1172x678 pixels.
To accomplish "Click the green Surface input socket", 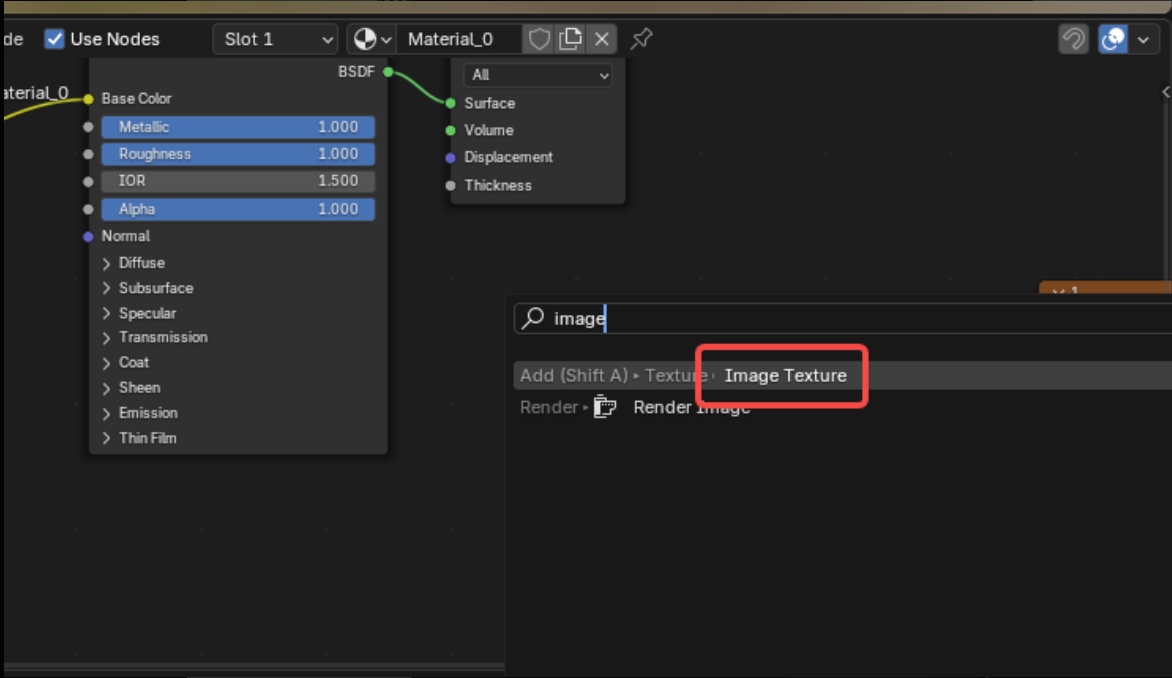I will click(x=451, y=103).
